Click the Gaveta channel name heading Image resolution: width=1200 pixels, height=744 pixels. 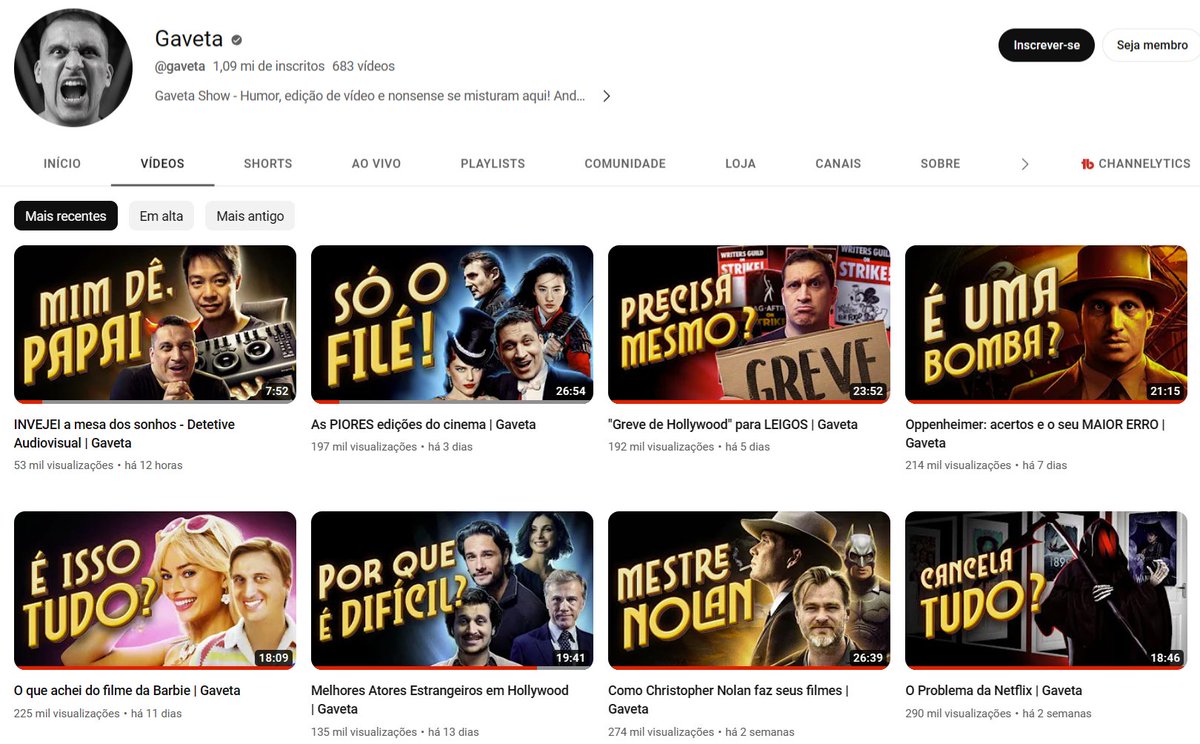189,39
